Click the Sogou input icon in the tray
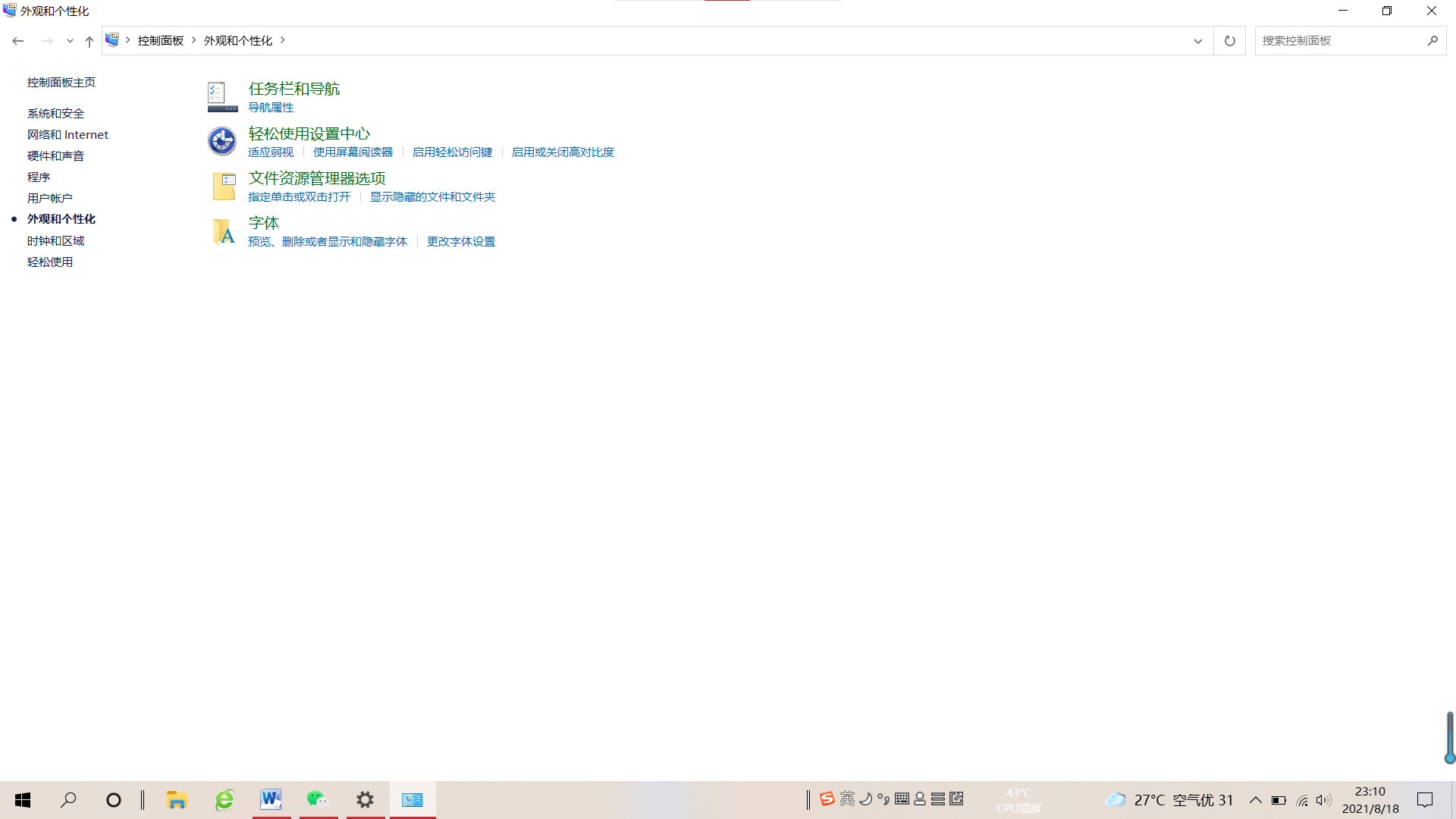The height and width of the screenshot is (819, 1456). pos(827,799)
